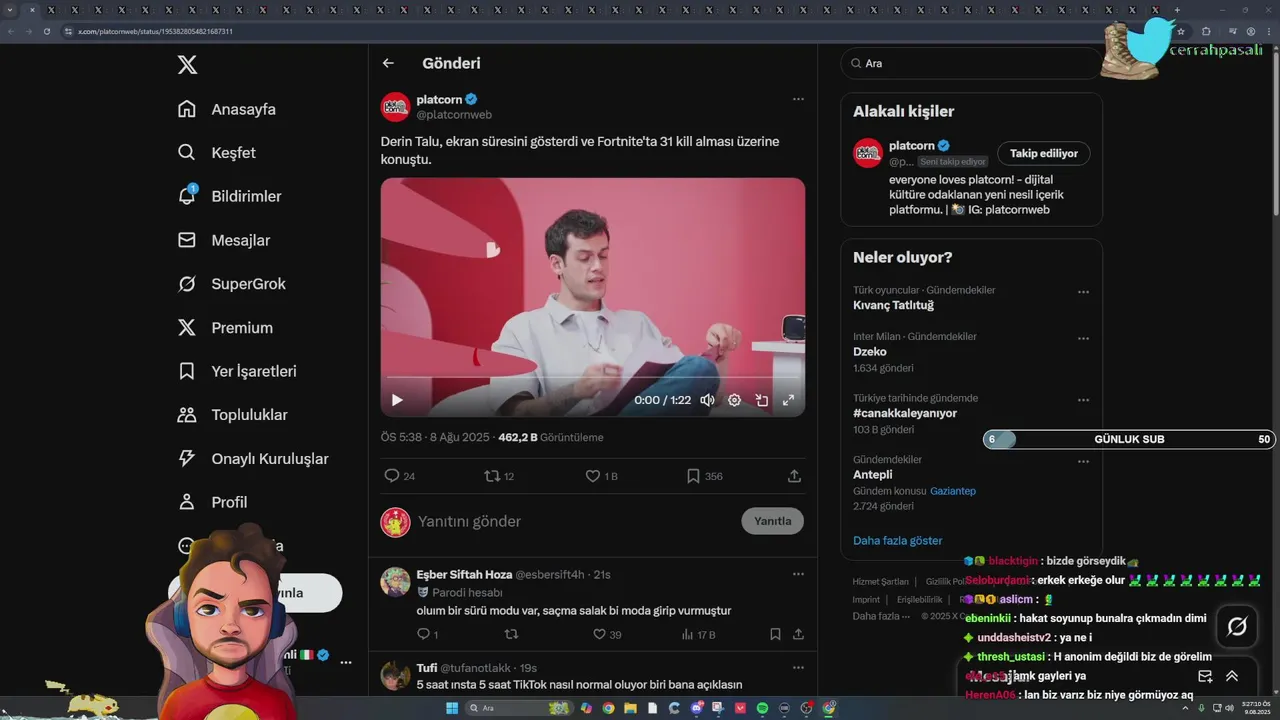This screenshot has width=1280, height=720.
Task: Click platcorn avatar on the post
Action: pyautogui.click(x=396, y=107)
